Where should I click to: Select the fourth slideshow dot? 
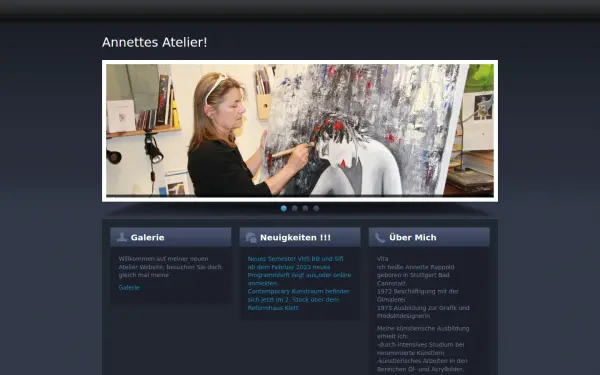coord(316,208)
